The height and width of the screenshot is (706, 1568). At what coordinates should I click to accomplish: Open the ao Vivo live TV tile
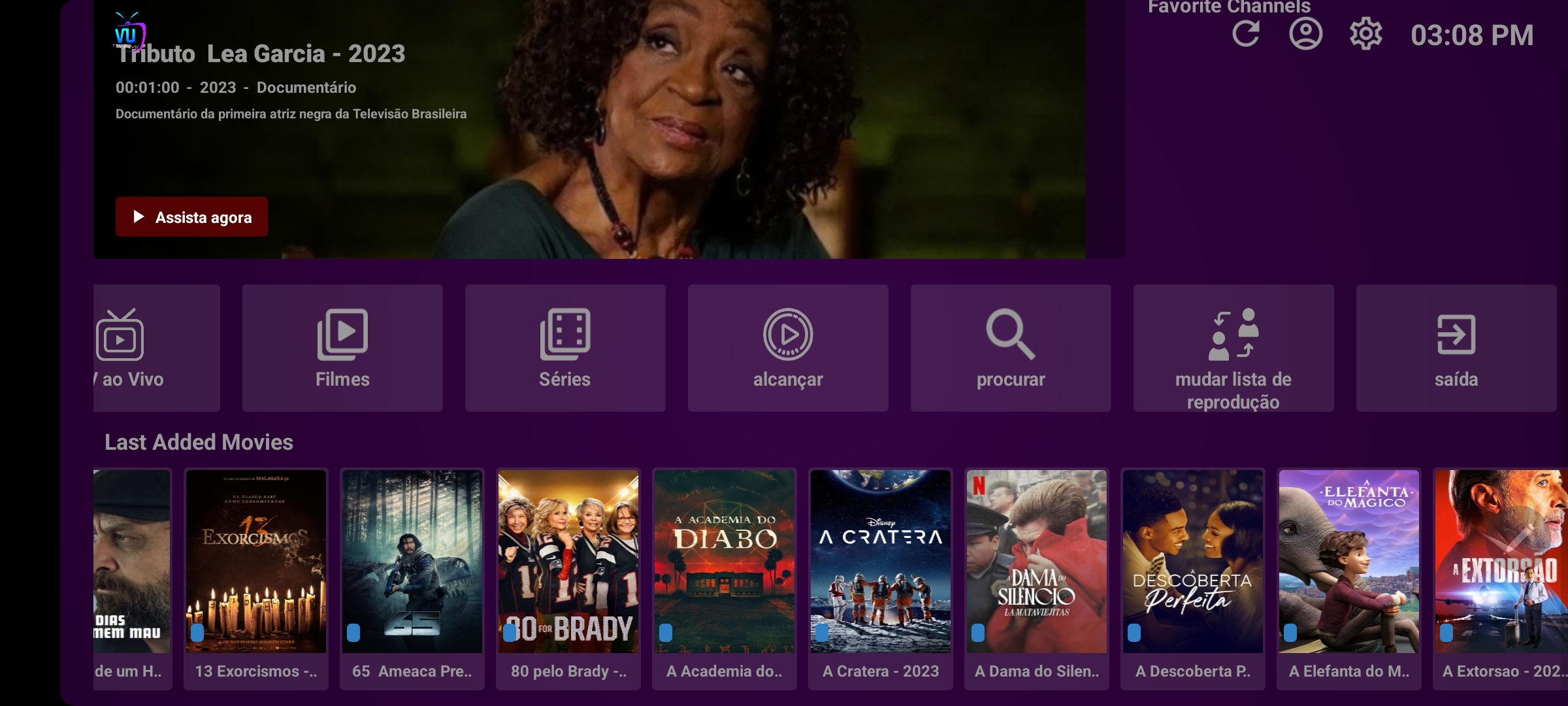click(157, 348)
